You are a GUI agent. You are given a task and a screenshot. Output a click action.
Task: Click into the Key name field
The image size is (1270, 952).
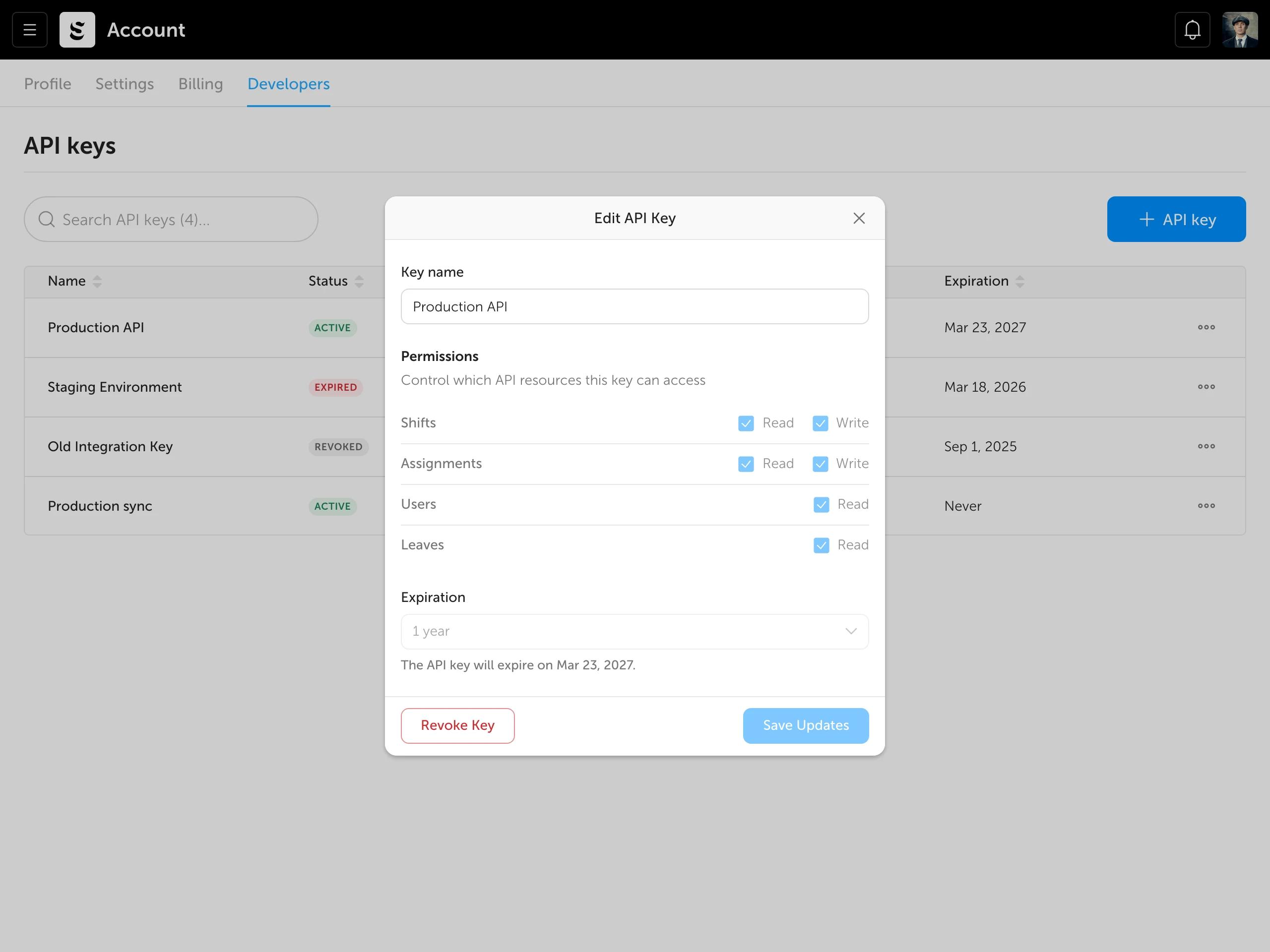tap(635, 306)
